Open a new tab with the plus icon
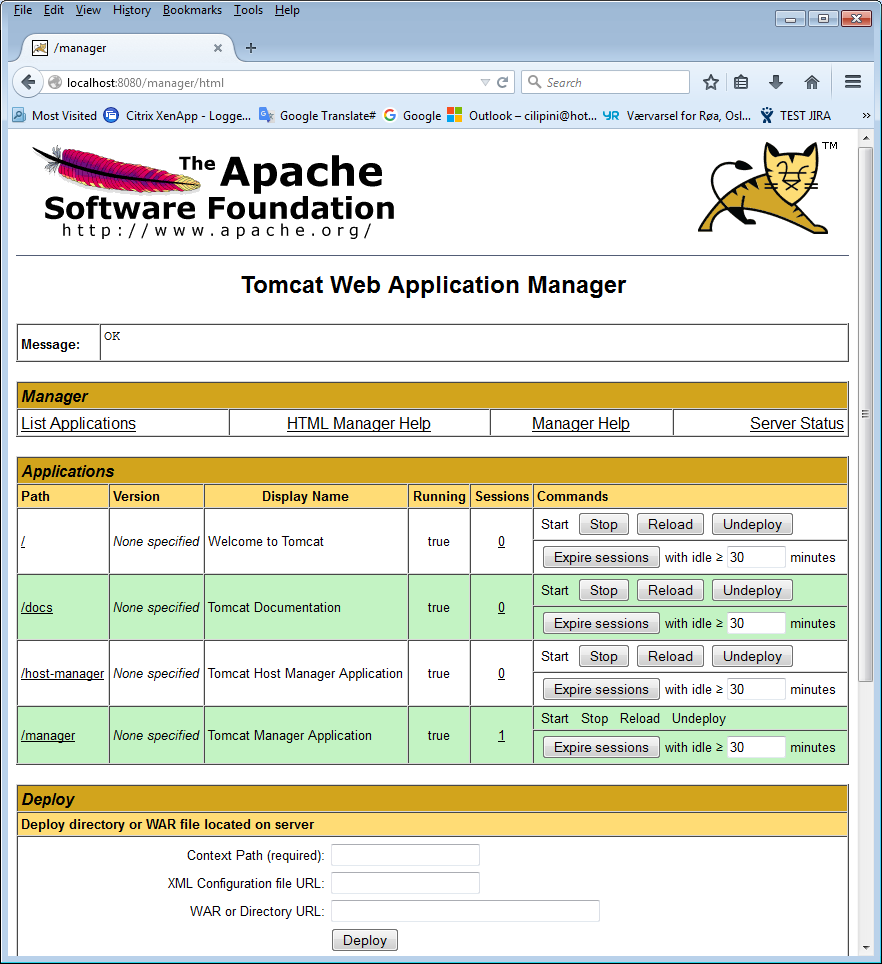This screenshot has height=964, width=882. [x=251, y=48]
